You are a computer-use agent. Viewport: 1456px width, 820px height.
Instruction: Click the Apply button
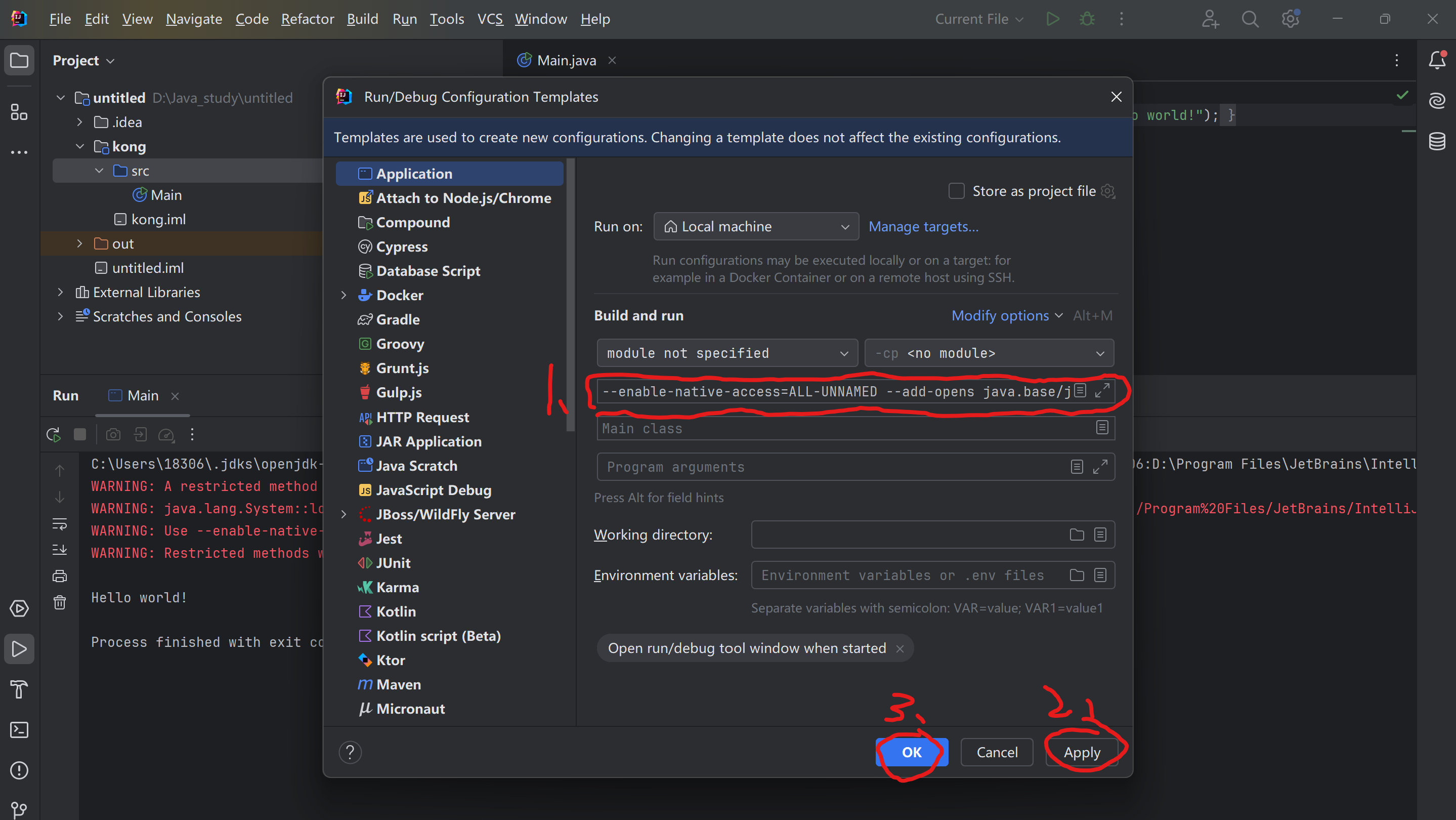1082,752
